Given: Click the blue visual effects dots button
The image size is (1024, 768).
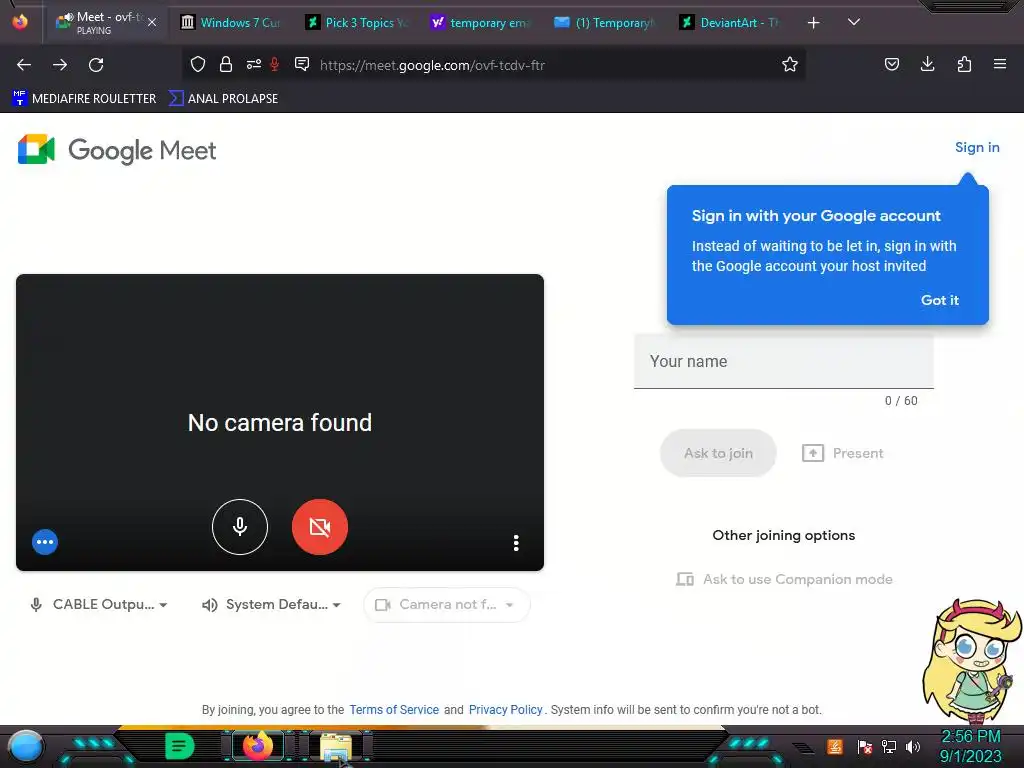Looking at the screenshot, I should [45, 541].
